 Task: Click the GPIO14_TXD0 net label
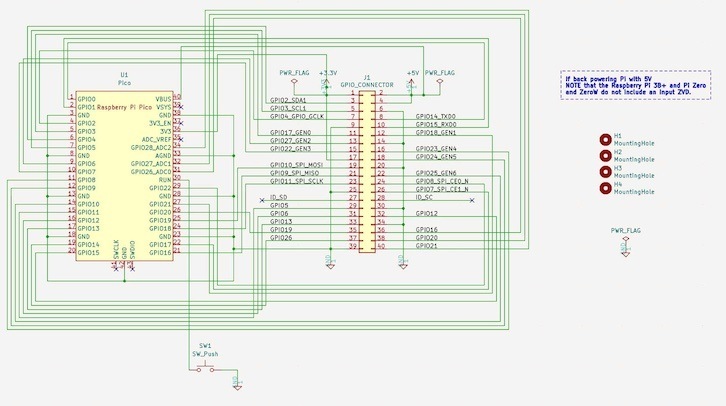tap(436, 117)
